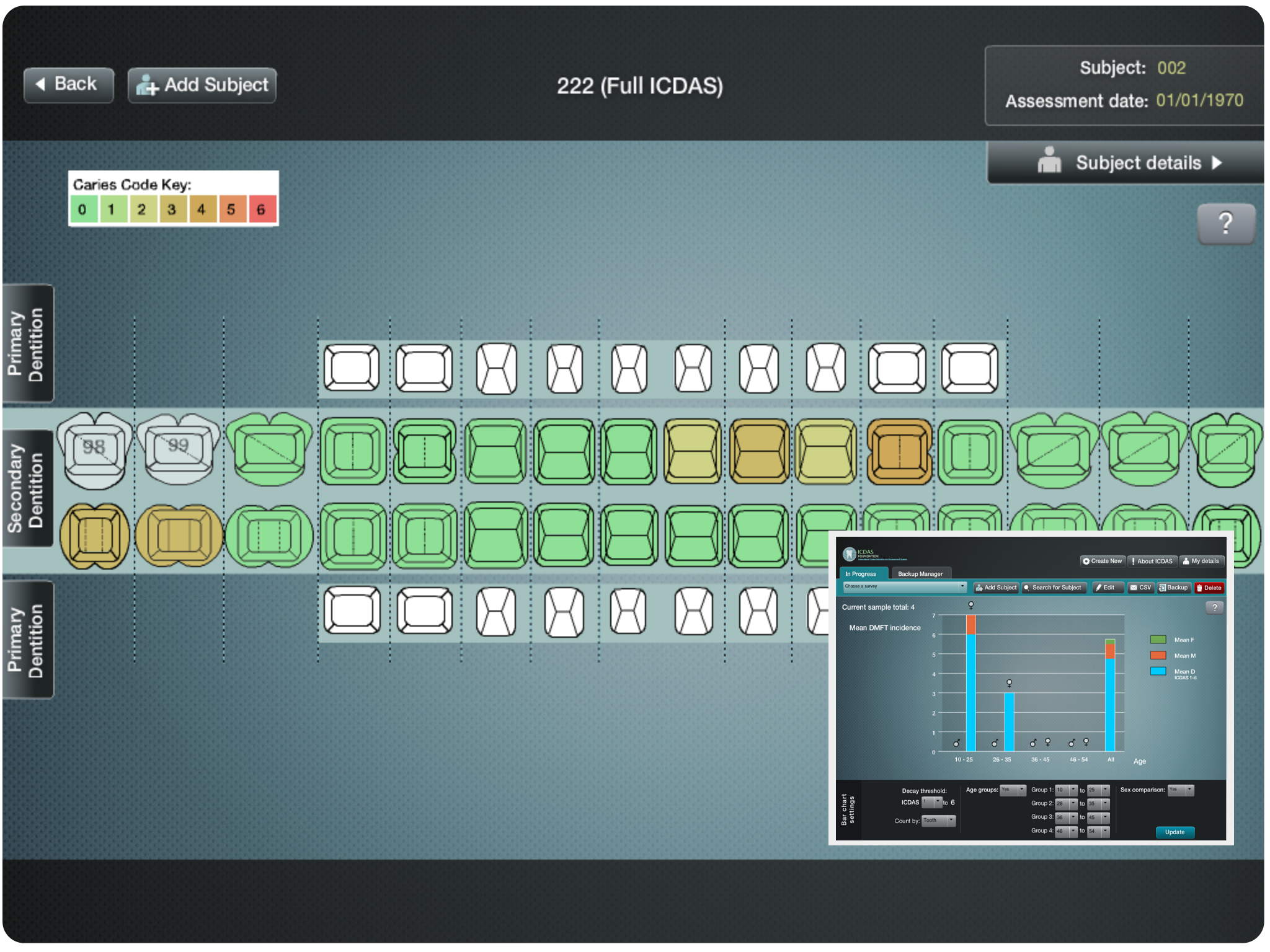Export with the CSV button

tap(1140, 588)
